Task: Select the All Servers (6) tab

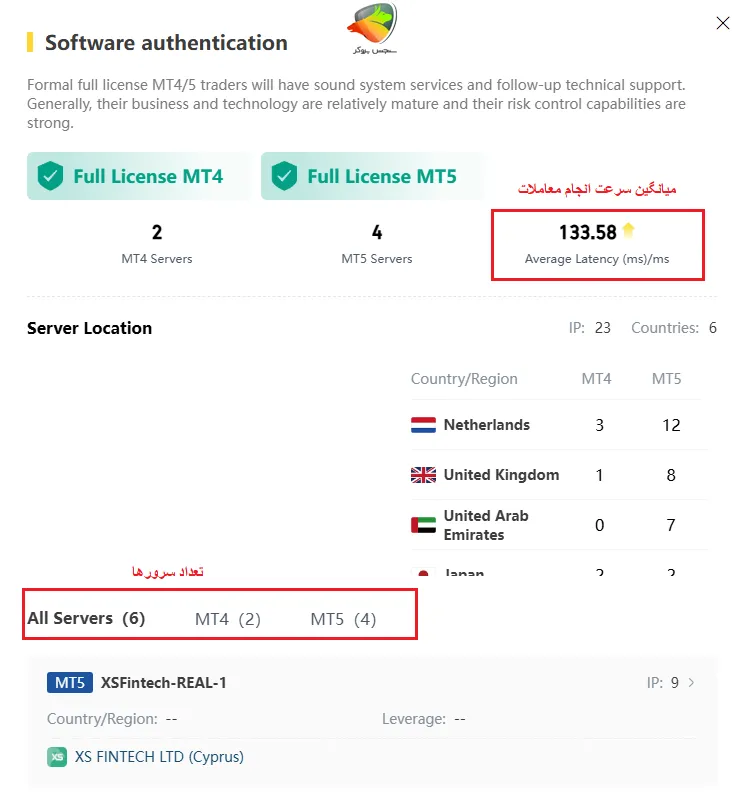Action: point(86,619)
